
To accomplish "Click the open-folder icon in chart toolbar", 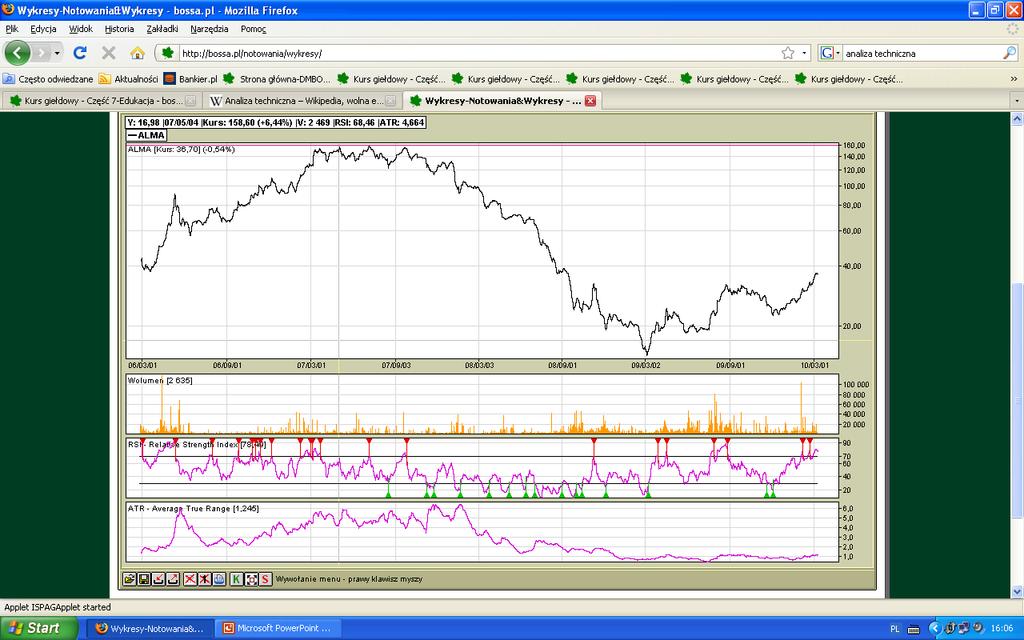I will coord(129,579).
